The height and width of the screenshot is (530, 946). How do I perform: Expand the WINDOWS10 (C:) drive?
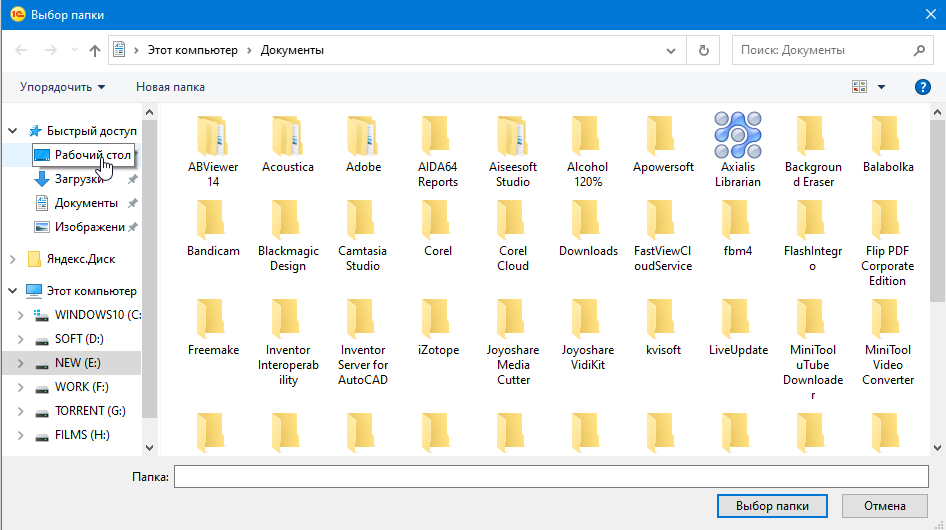pos(21,315)
